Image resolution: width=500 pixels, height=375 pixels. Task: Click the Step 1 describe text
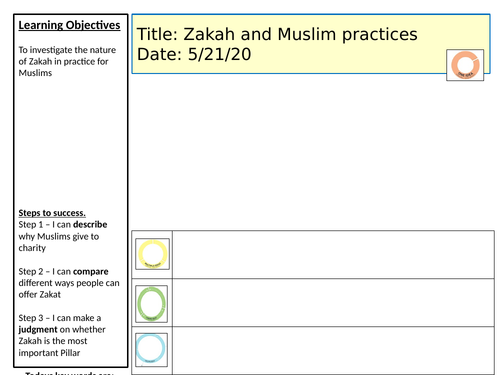[63, 236]
